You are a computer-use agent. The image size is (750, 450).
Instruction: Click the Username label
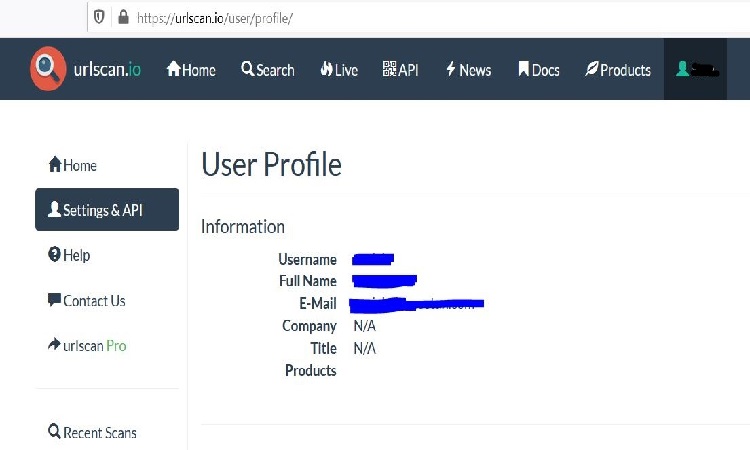(x=308, y=259)
